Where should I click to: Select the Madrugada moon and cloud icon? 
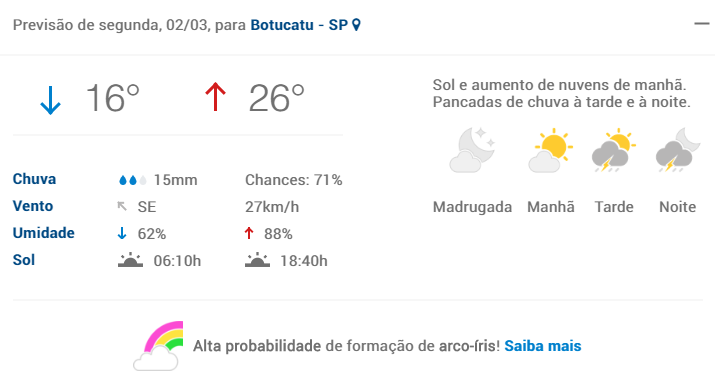pos(472,150)
